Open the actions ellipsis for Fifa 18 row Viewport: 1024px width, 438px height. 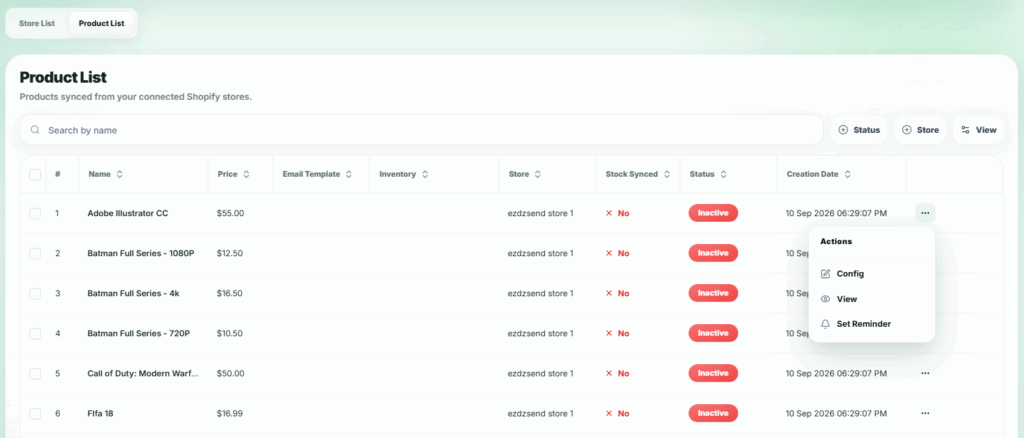coord(925,413)
